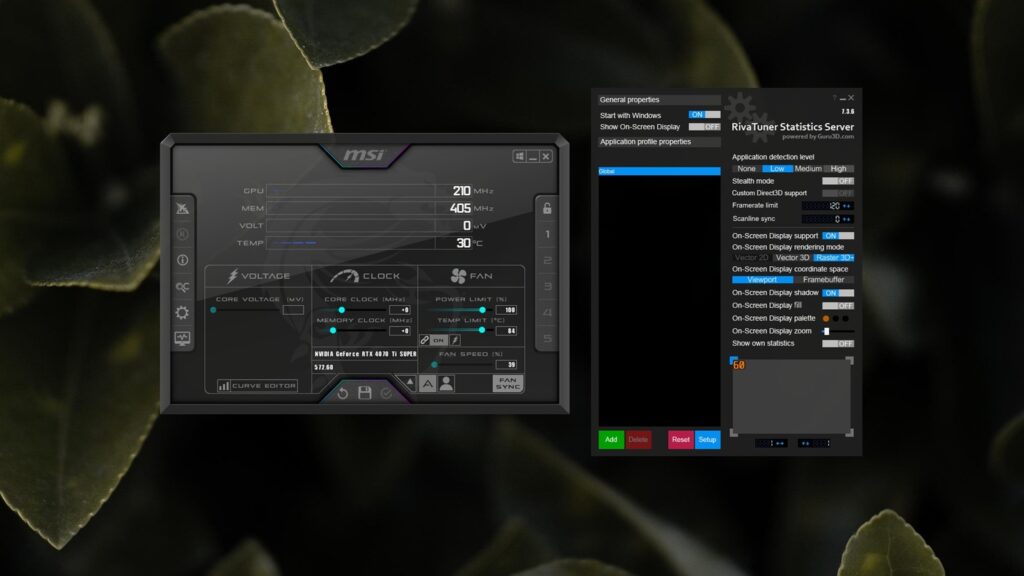Click the arrow icon near fan controls

[409, 382]
